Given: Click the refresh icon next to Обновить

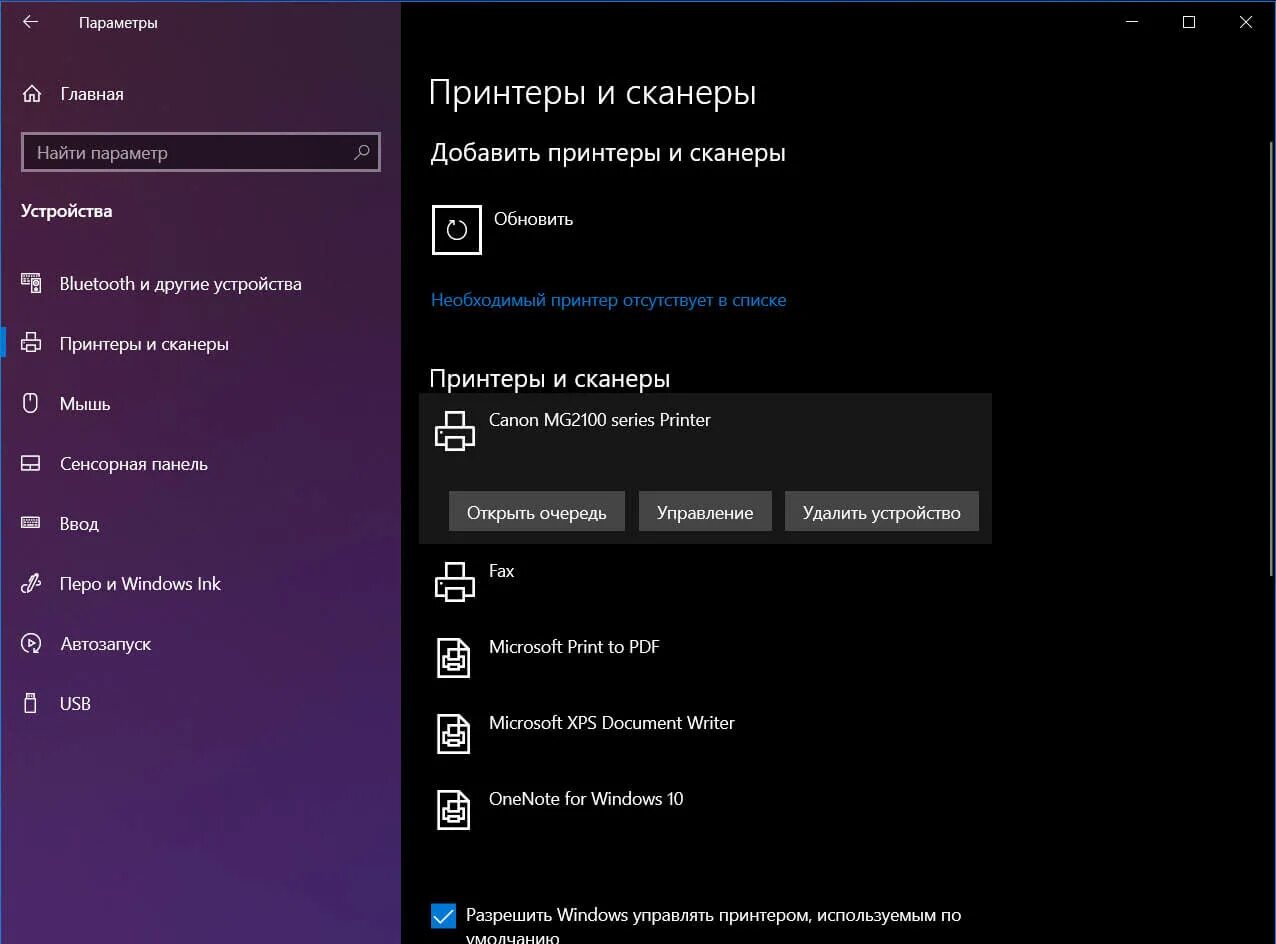Looking at the screenshot, I should (x=457, y=230).
